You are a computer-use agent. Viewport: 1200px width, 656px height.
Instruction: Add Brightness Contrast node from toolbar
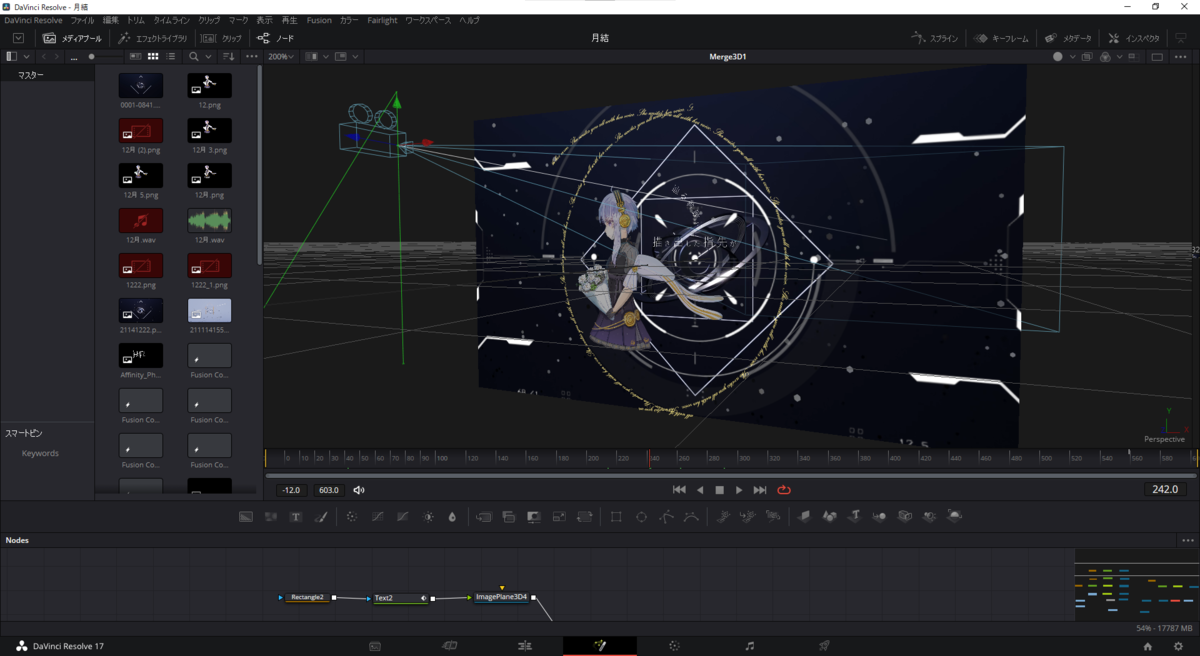(x=428, y=517)
